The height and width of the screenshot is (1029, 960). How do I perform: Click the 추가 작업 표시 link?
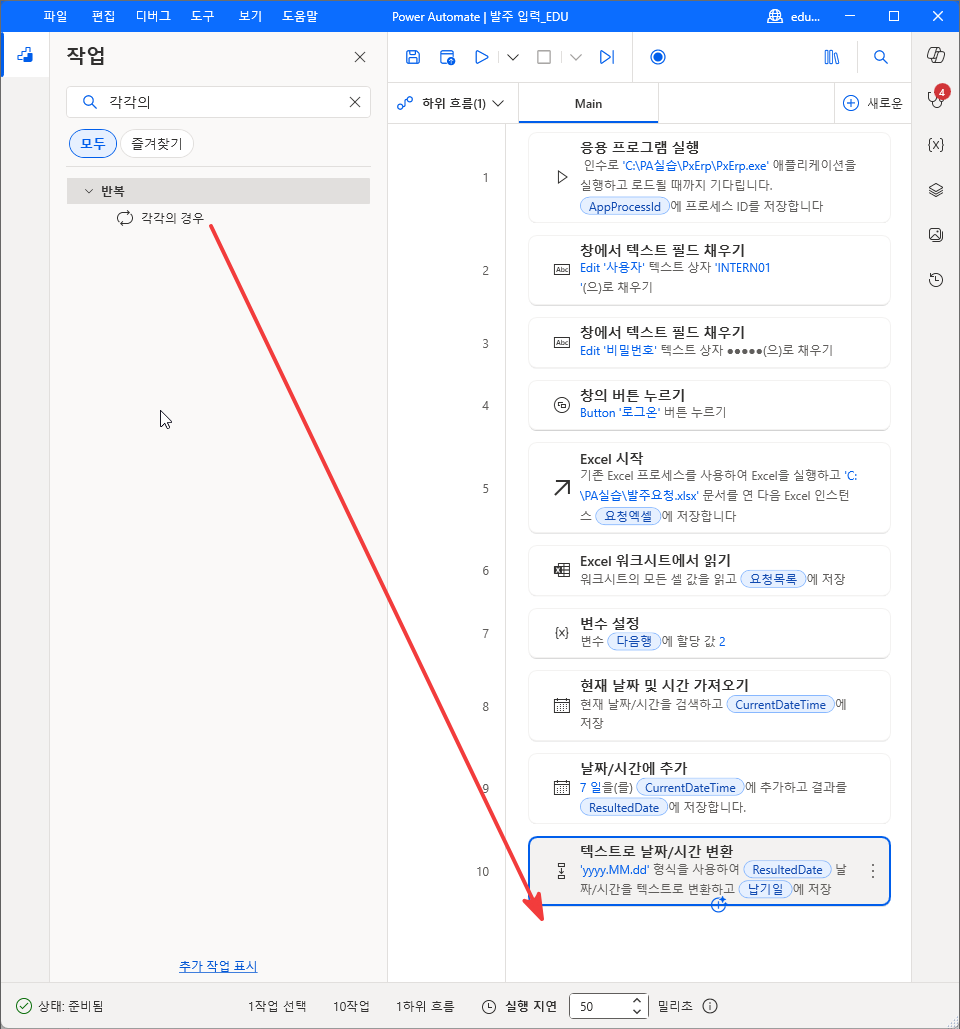coord(218,966)
